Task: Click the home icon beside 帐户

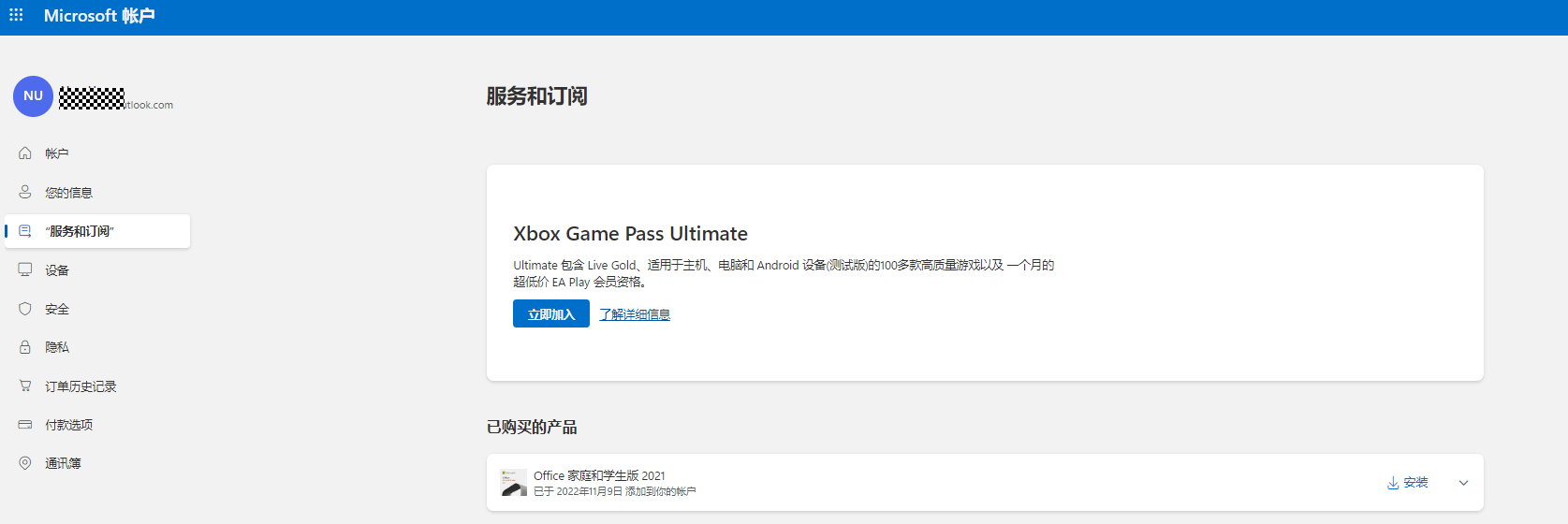Action: coord(25,153)
